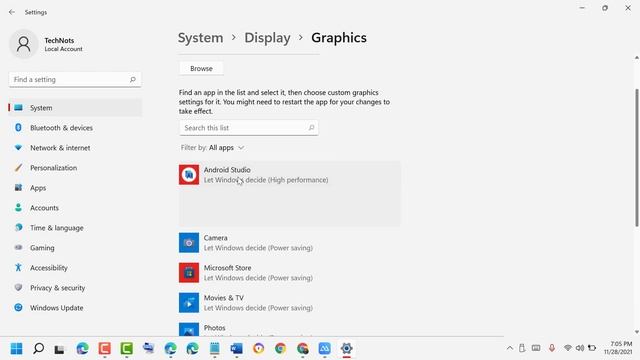Click the TechNots account name

click(x=59, y=40)
